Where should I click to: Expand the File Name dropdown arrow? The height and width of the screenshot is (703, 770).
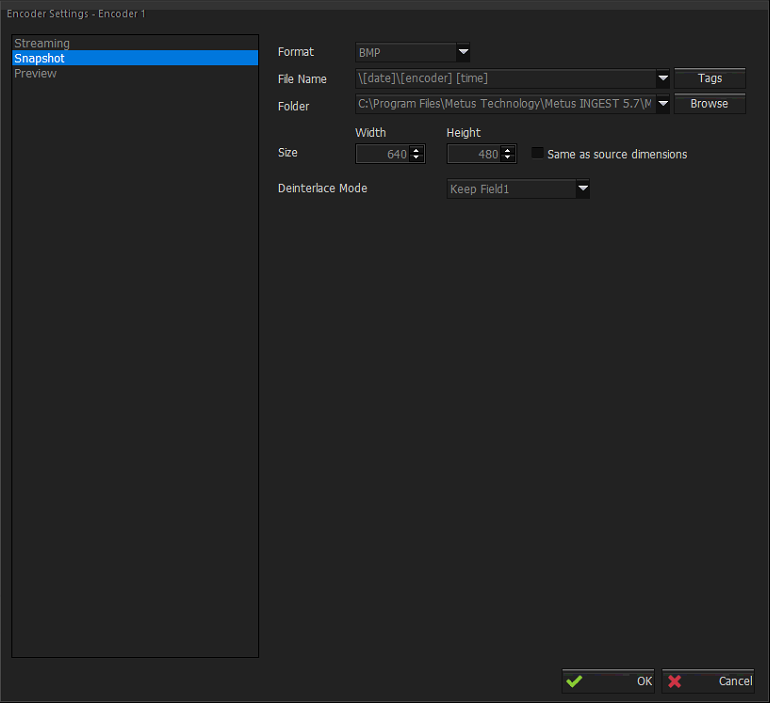pyautogui.click(x=663, y=78)
